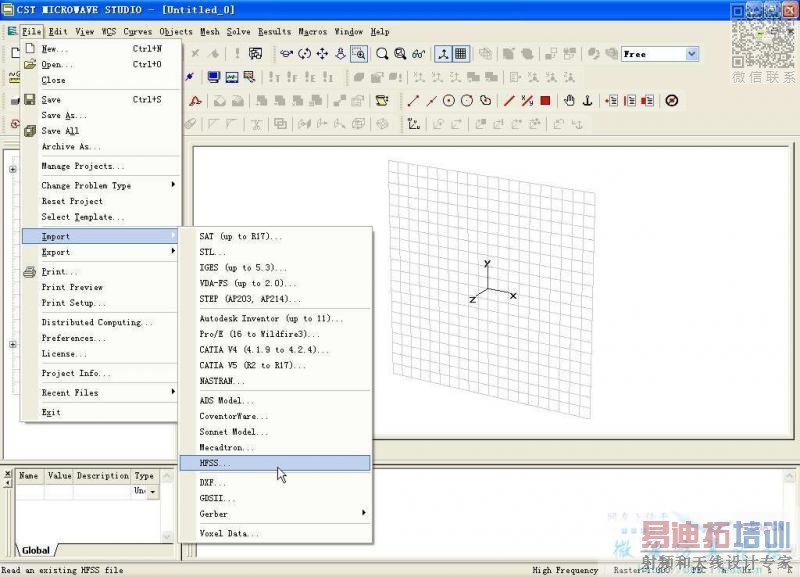This screenshot has width=800, height=577.
Task: Click the anchor icon
Action: (588, 101)
